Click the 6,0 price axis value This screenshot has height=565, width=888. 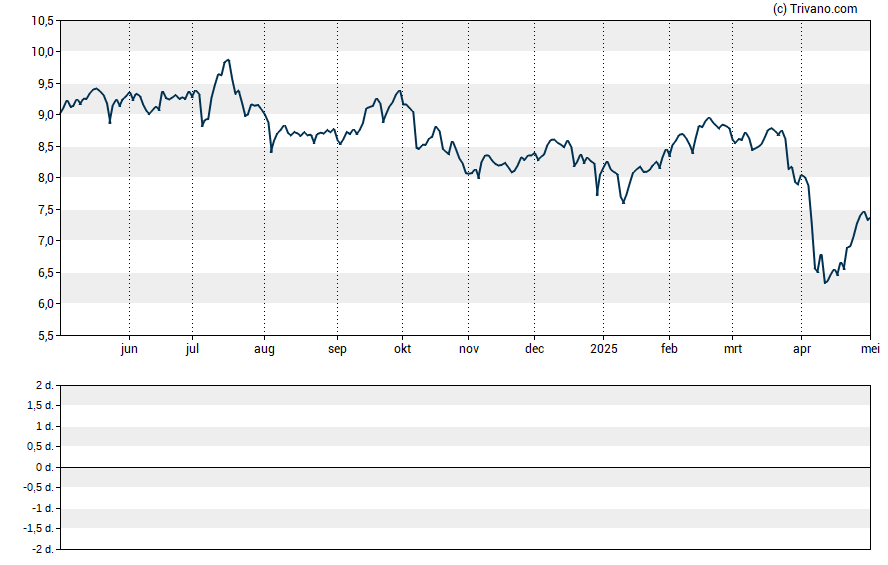[x=45, y=304]
